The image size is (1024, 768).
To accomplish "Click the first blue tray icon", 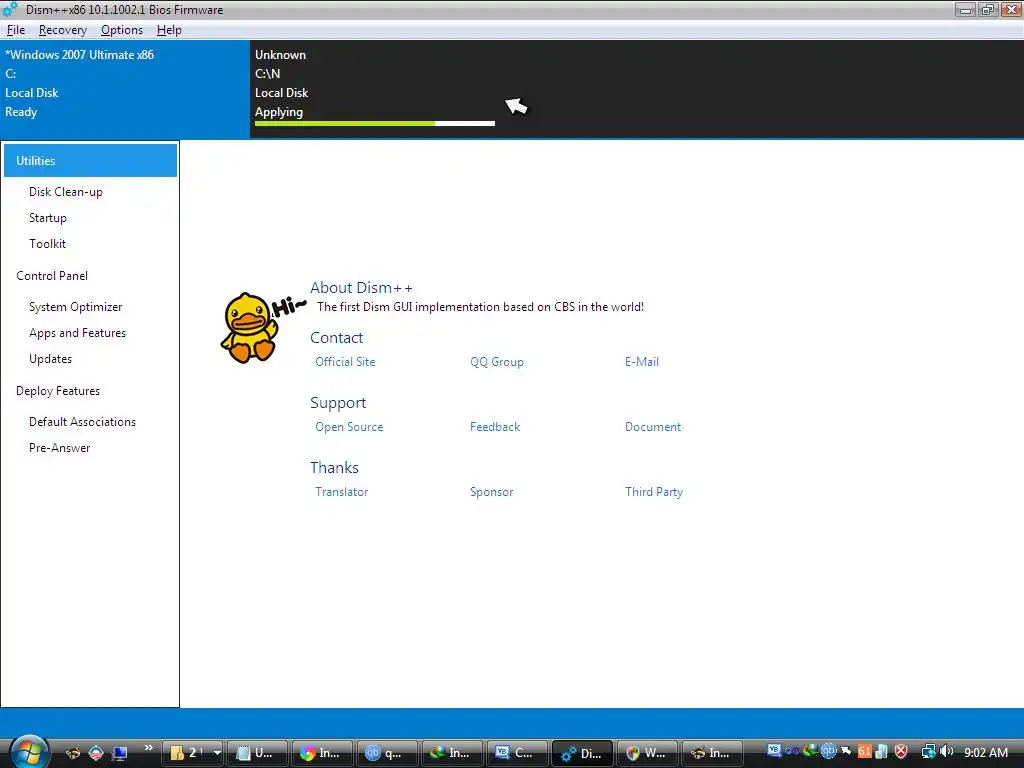I will click(x=775, y=751).
